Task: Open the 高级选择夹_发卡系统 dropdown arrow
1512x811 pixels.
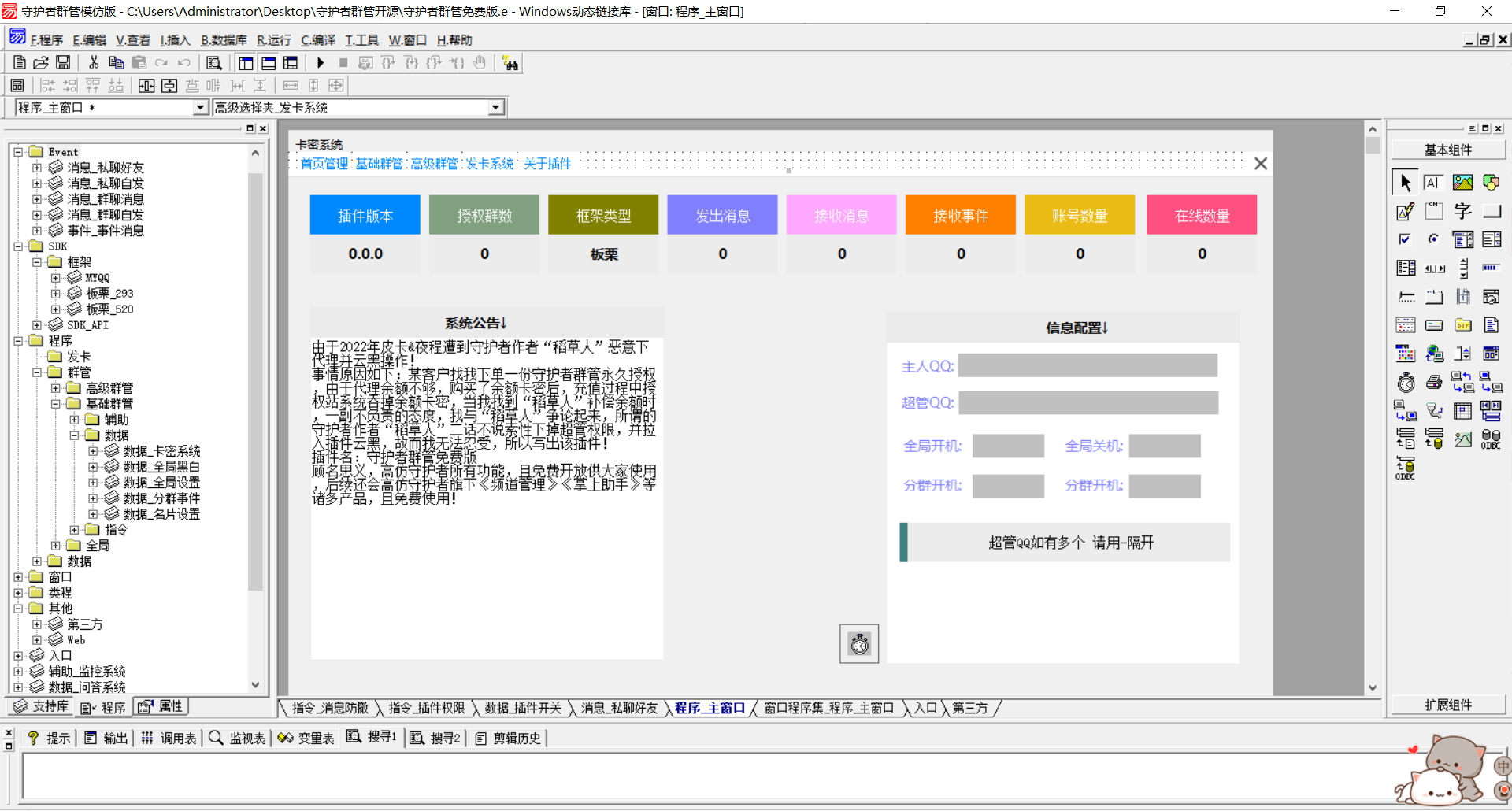Action: [x=495, y=108]
